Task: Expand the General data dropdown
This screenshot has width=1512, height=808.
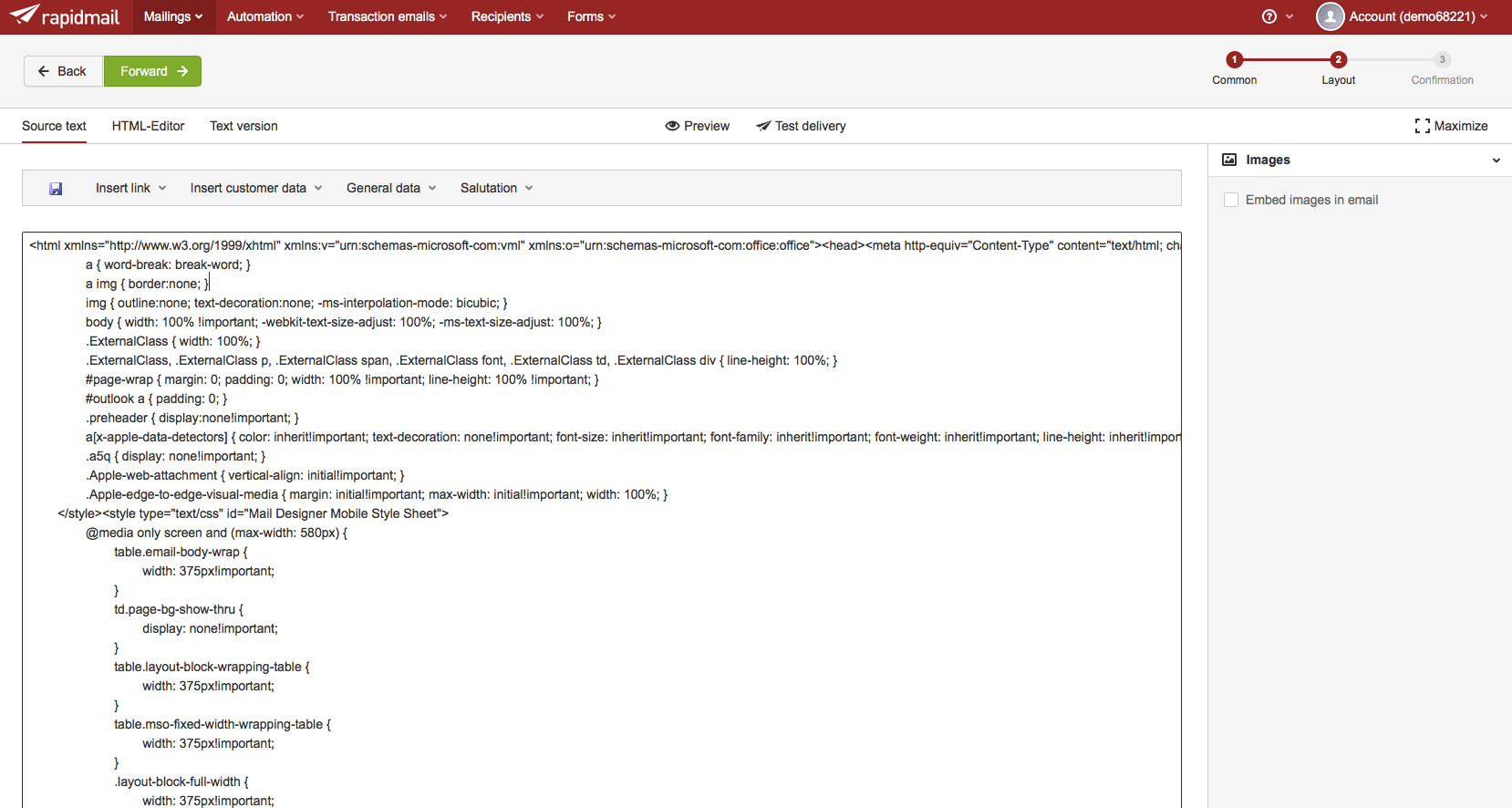Action: (391, 188)
